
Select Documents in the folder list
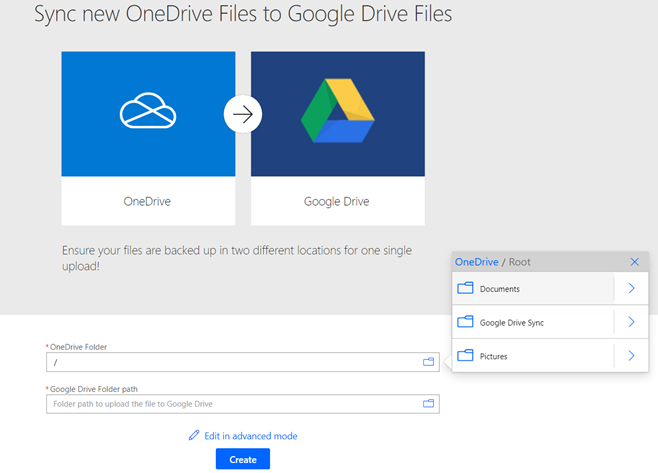coord(500,289)
